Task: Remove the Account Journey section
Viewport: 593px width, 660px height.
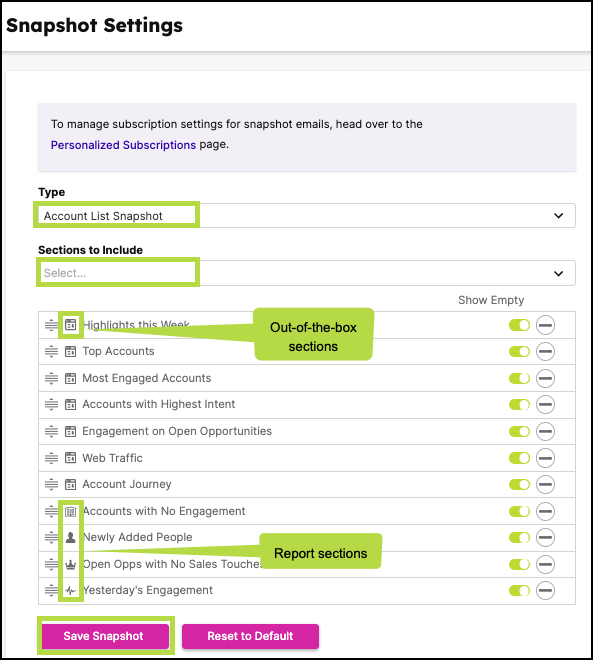Action: (x=545, y=484)
